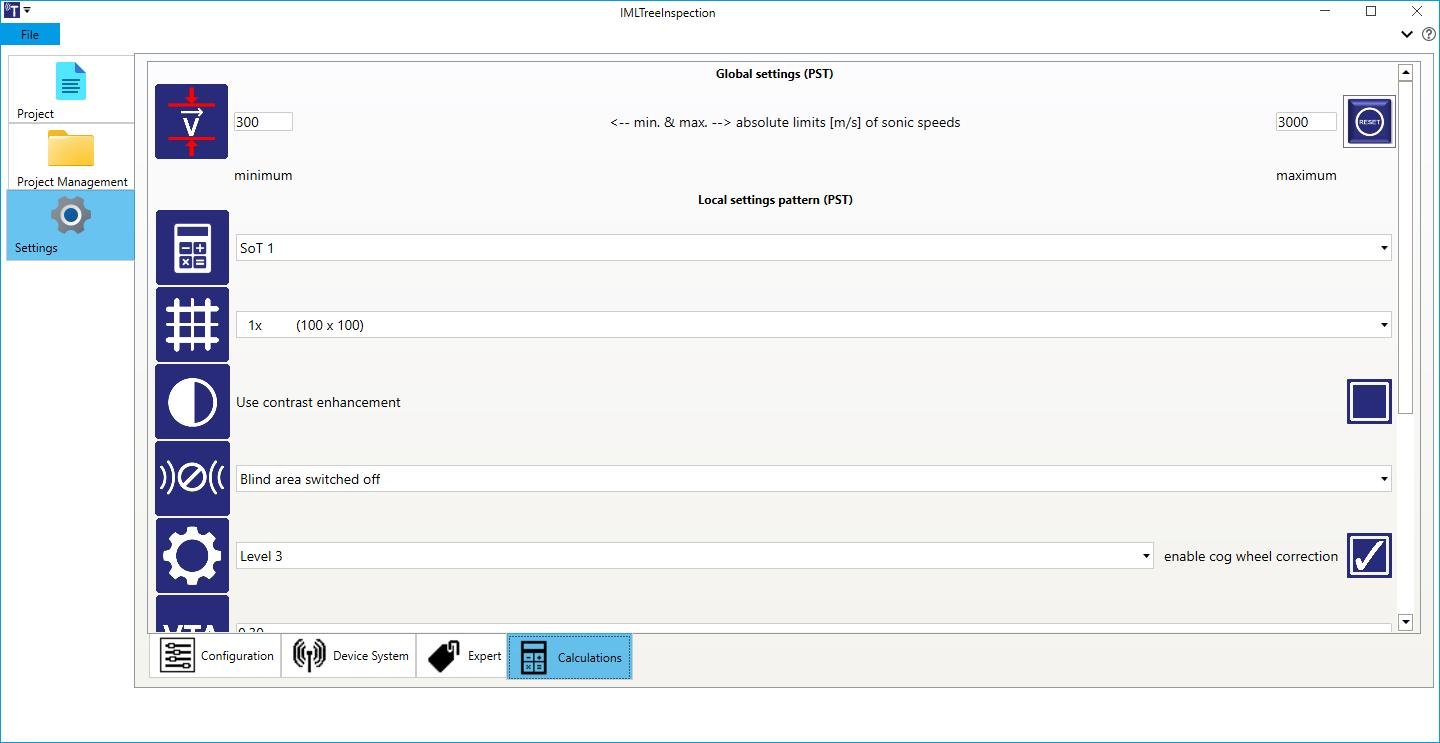Expand the SoT 1 dropdown

[x=813, y=248]
